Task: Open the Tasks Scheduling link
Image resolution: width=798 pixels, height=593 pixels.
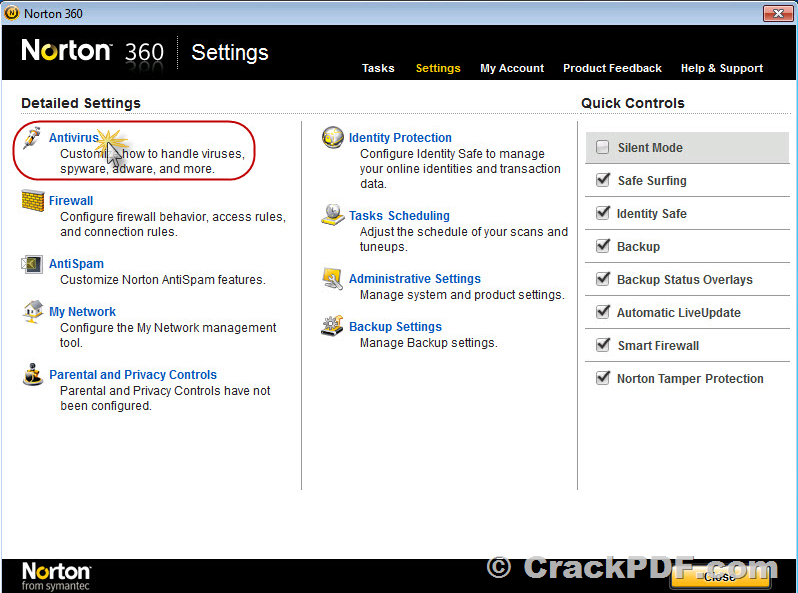Action: pos(399,215)
